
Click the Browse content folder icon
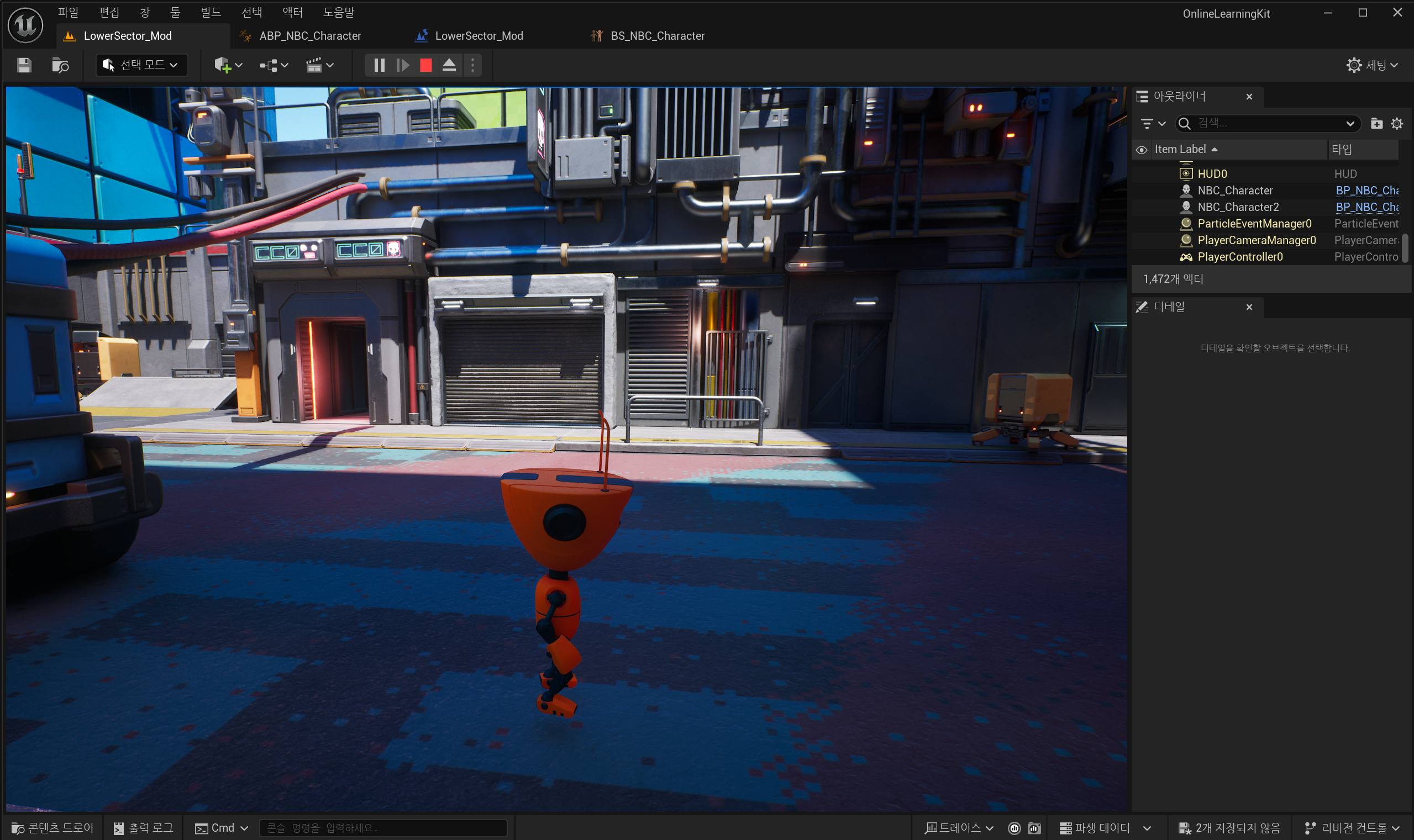tap(60, 65)
